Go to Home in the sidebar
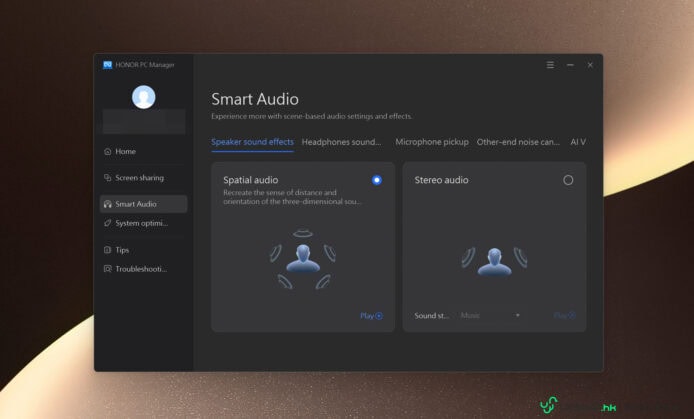This screenshot has width=694, height=419. [x=143, y=151]
